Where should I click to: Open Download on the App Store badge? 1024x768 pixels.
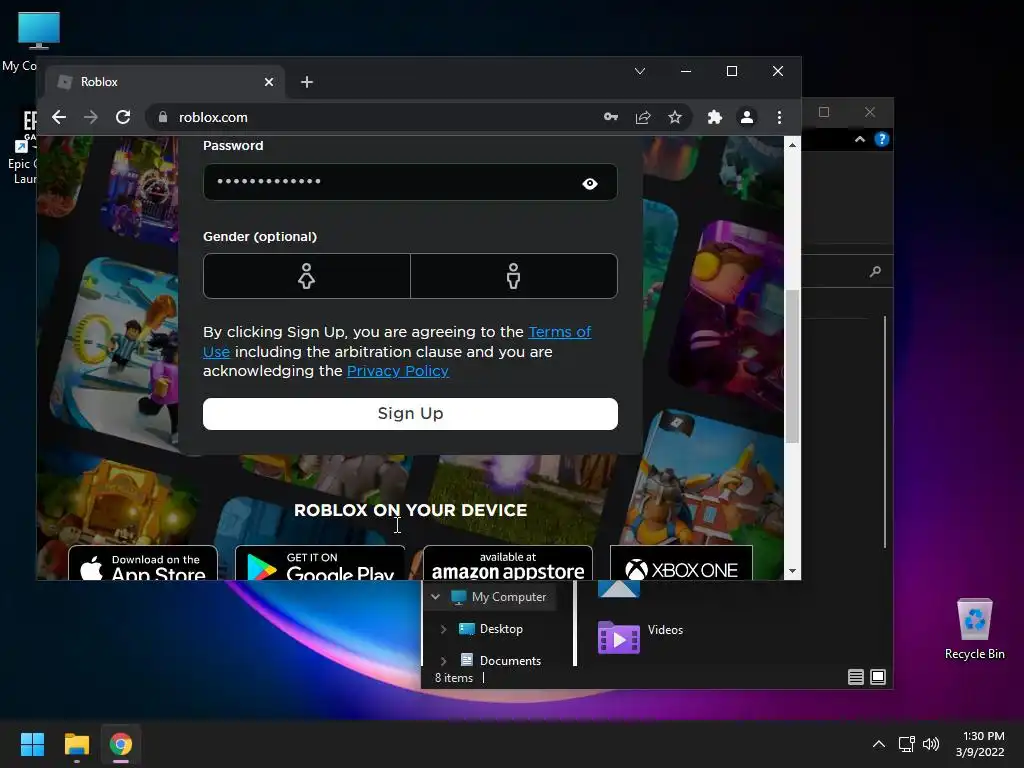point(143,563)
